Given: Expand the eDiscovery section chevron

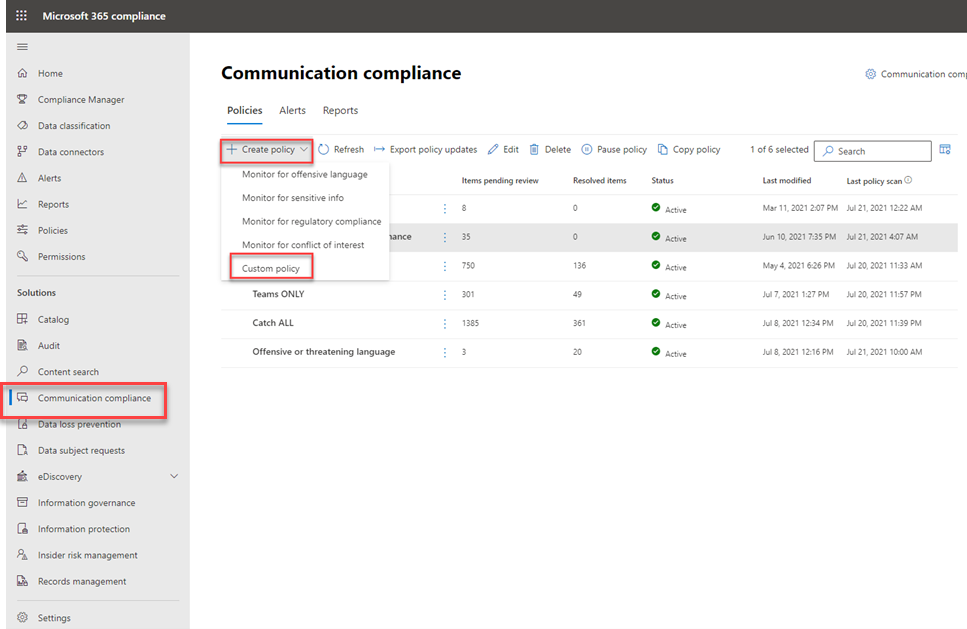Looking at the screenshot, I should coord(174,477).
